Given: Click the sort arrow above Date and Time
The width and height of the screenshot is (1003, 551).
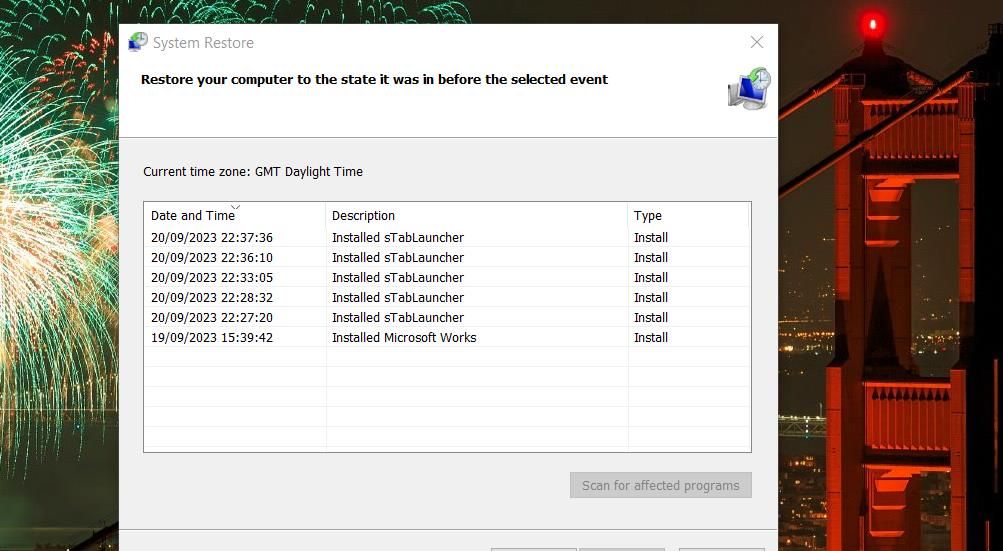Looking at the screenshot, I should pyautogui.click(x=236, y=207).
